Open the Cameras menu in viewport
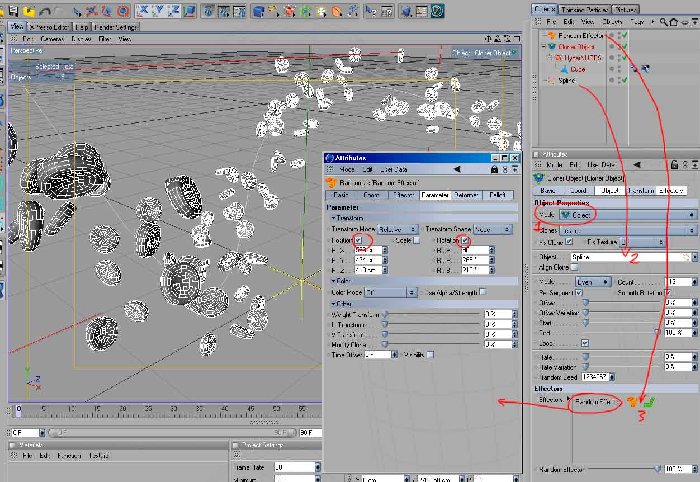This screenshot has height=482, width=700. click(x=52, y=39)
